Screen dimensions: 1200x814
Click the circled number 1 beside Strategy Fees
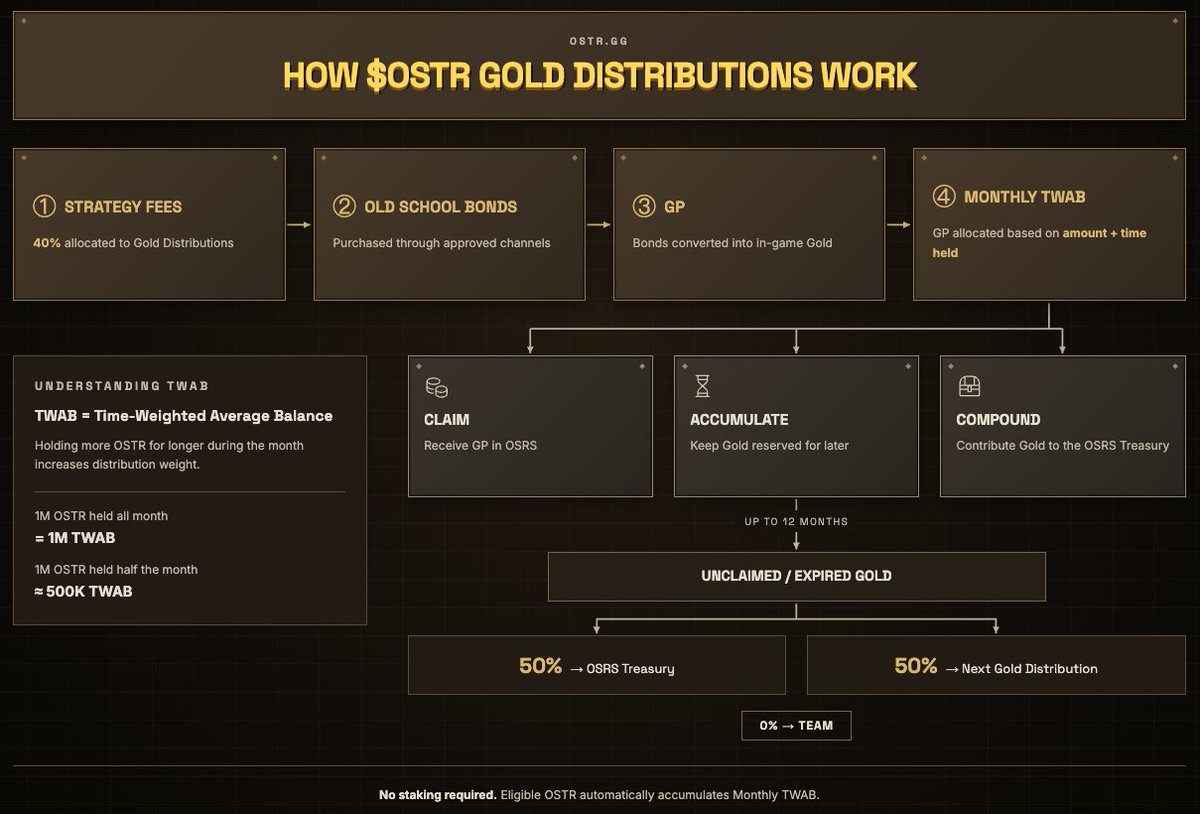(43, 207)
